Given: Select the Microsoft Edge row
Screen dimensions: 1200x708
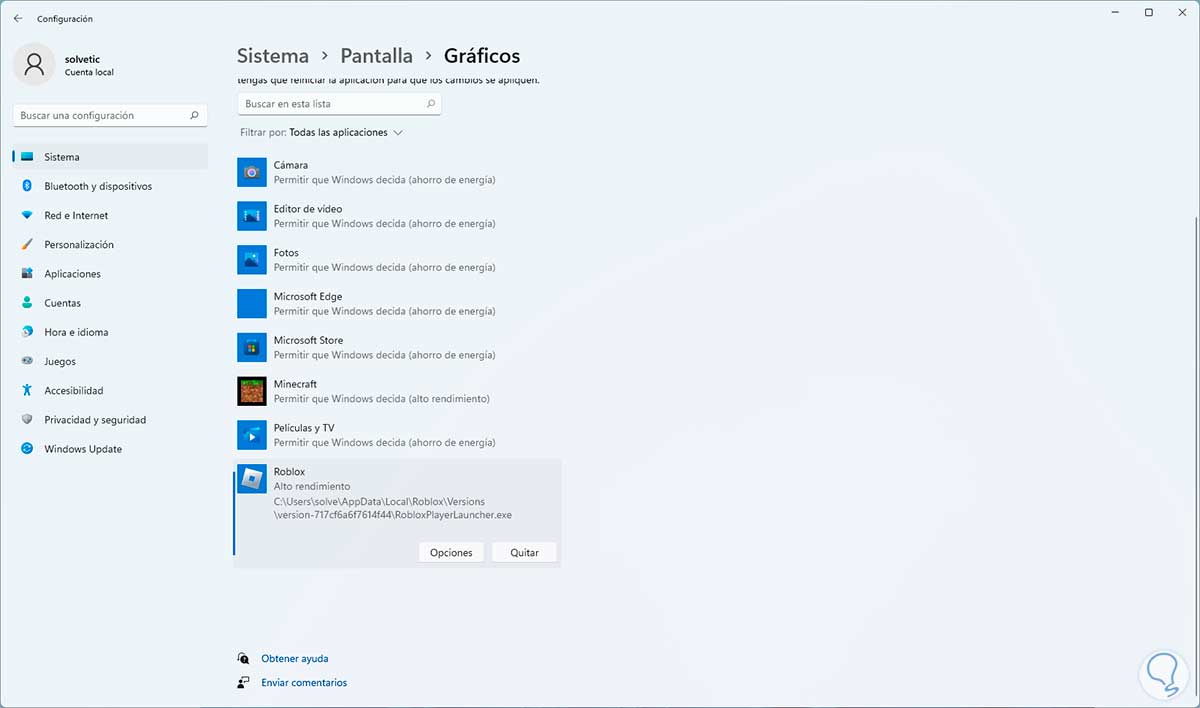Looking at the screenshot, I should pos(397,304).
